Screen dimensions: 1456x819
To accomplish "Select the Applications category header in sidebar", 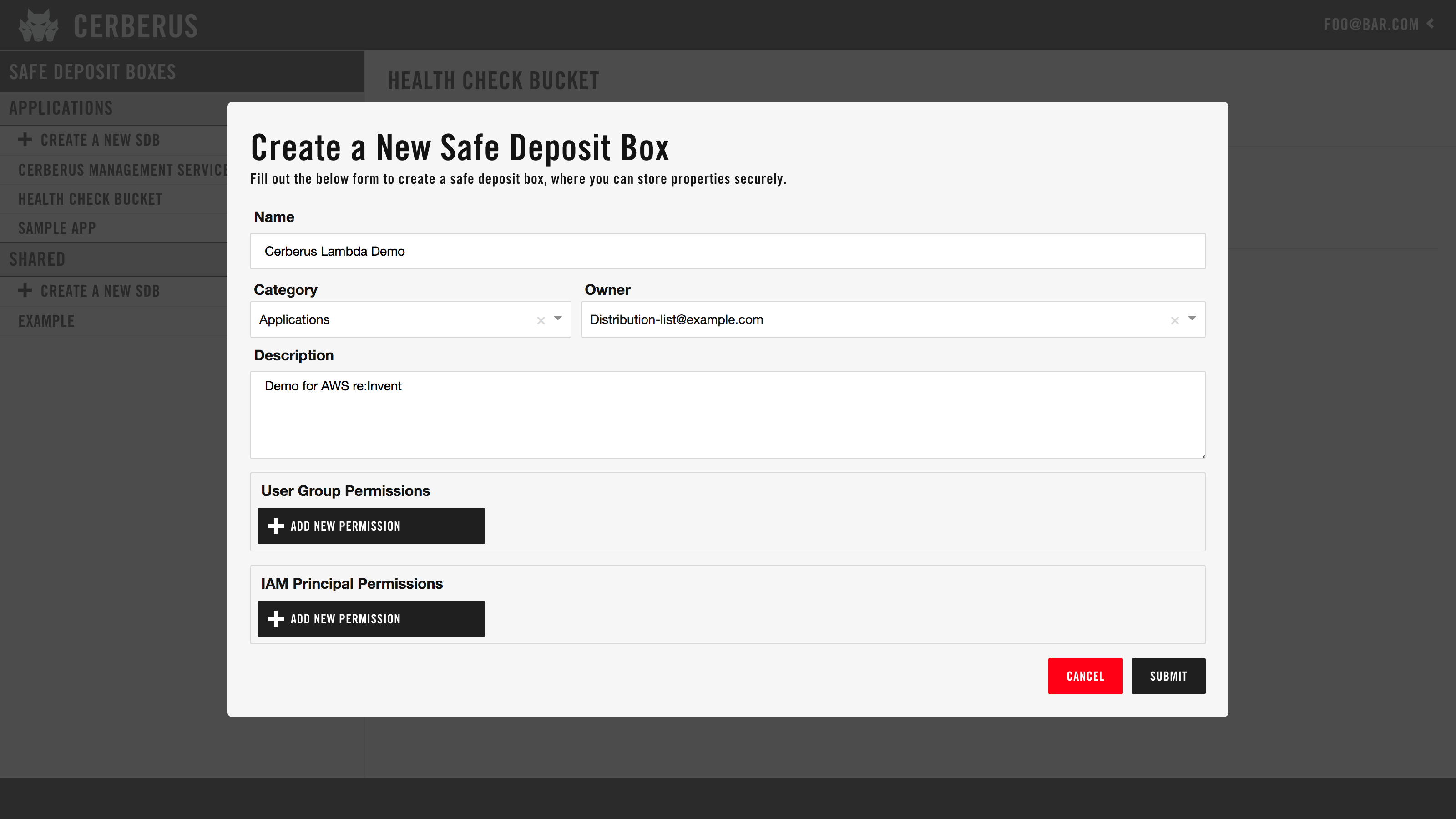I will [61, 108].
